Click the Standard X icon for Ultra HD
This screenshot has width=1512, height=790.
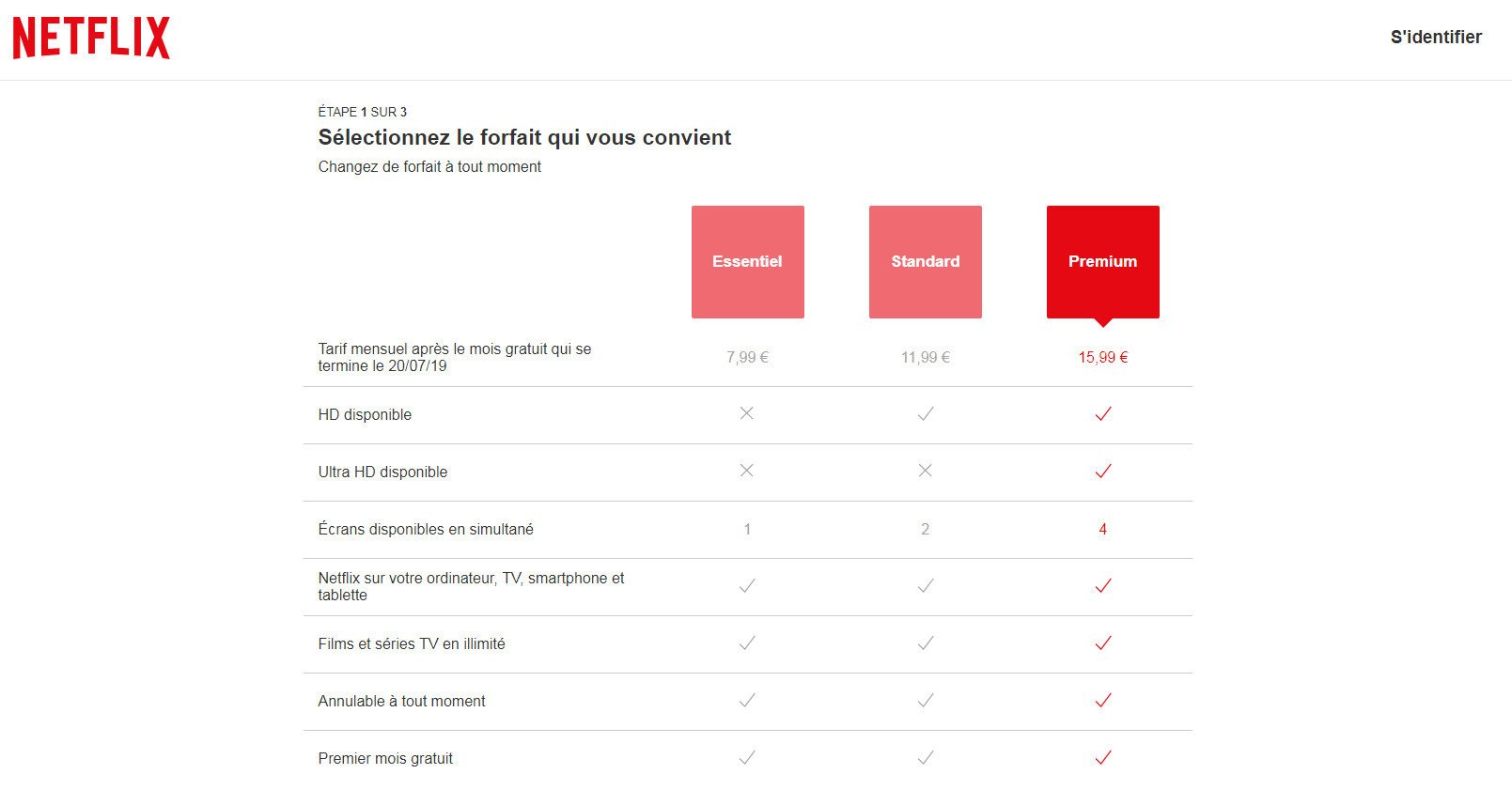pos(925,471)
